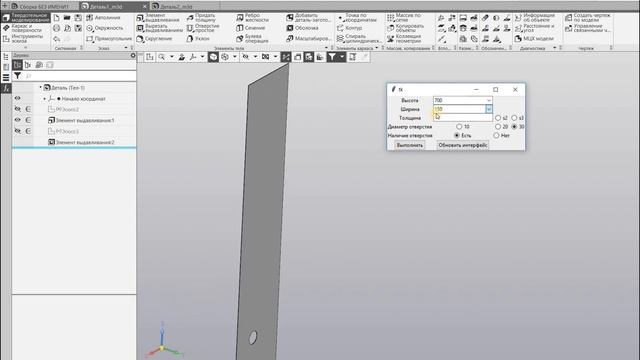Image resolution: width=640 pixels, height=360 pixels.
Task: Open Информация об объекте
Action: click(x=534, y=18)
